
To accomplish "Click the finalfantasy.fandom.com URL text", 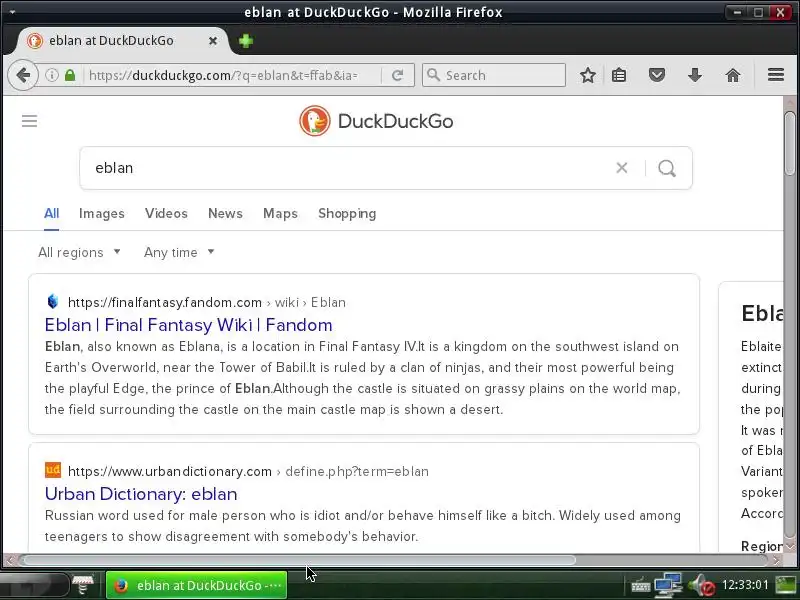I will click(165, 302).
